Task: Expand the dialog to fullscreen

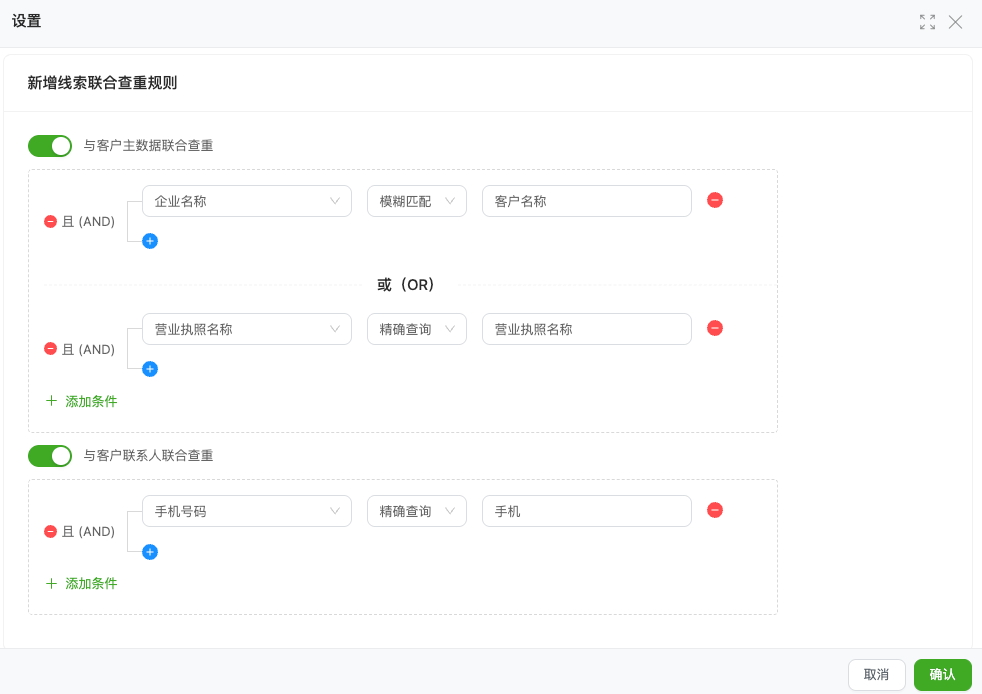Action: 928,22
